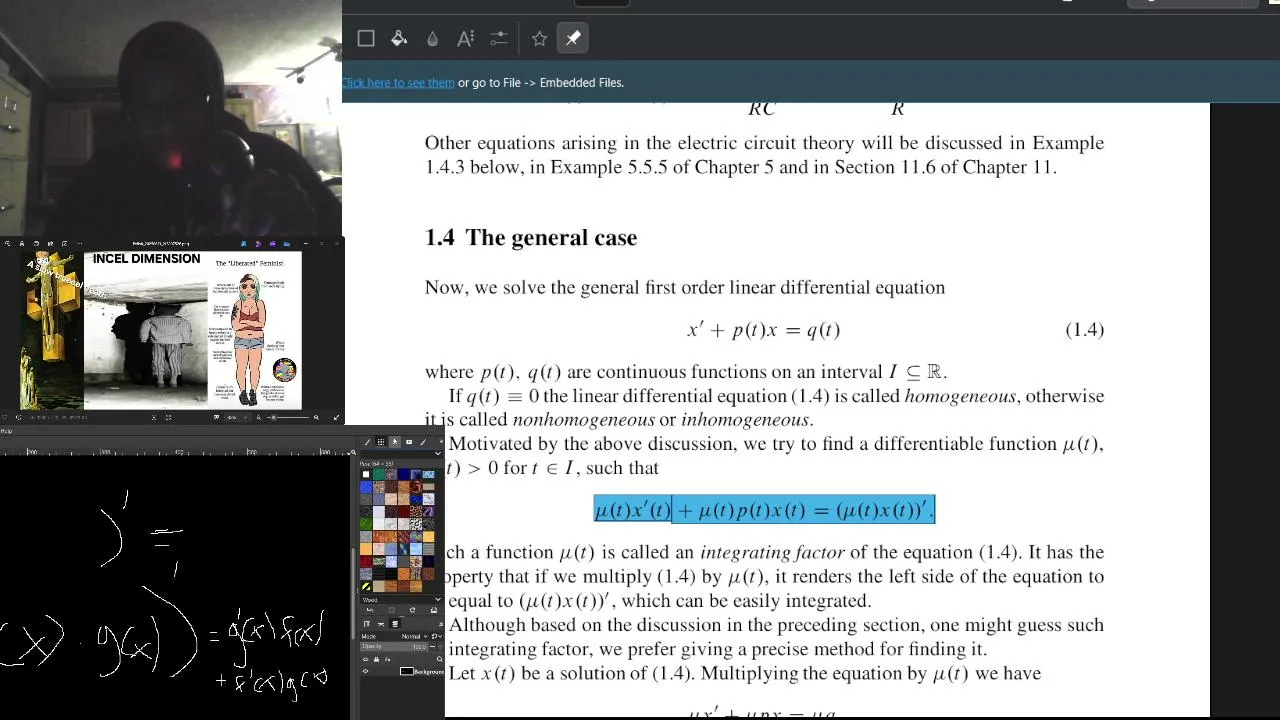Select the highlighted integrating factor equation
The image size is (1280, 720).
[x=764, y=510]
